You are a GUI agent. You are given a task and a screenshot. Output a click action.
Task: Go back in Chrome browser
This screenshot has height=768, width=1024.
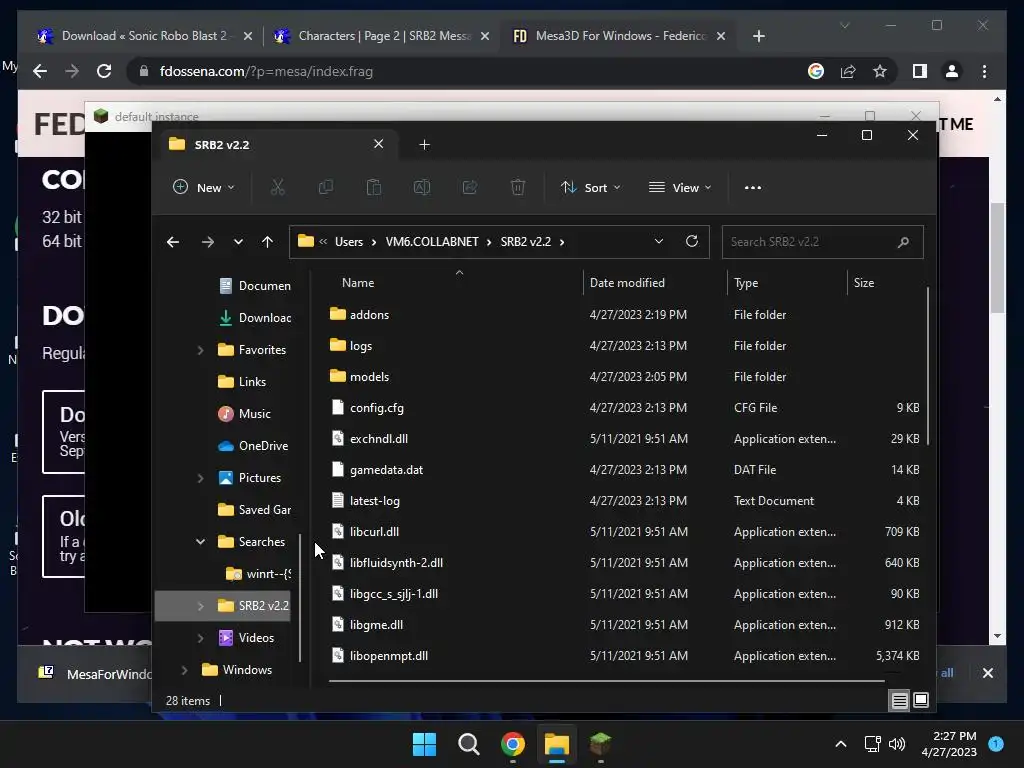pos(40,71)
